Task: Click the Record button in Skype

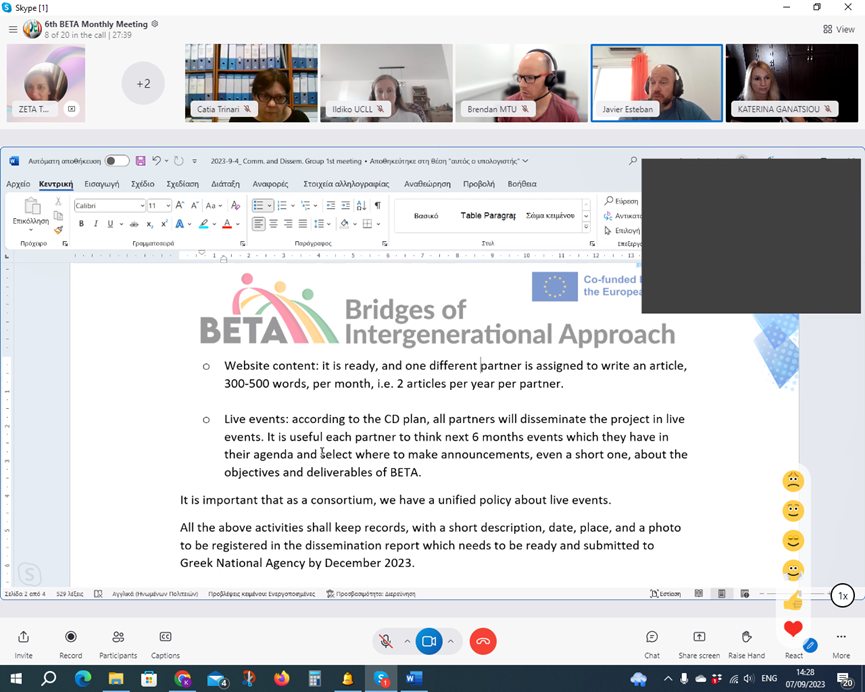Action: 70,642
